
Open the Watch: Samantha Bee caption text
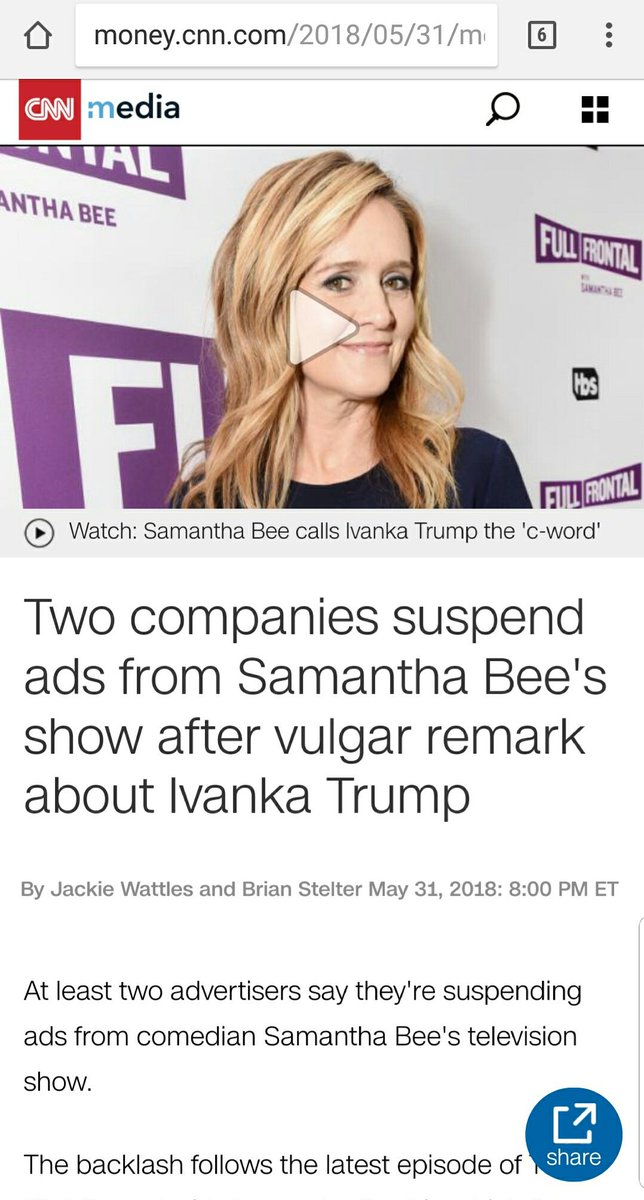point(334,532)
